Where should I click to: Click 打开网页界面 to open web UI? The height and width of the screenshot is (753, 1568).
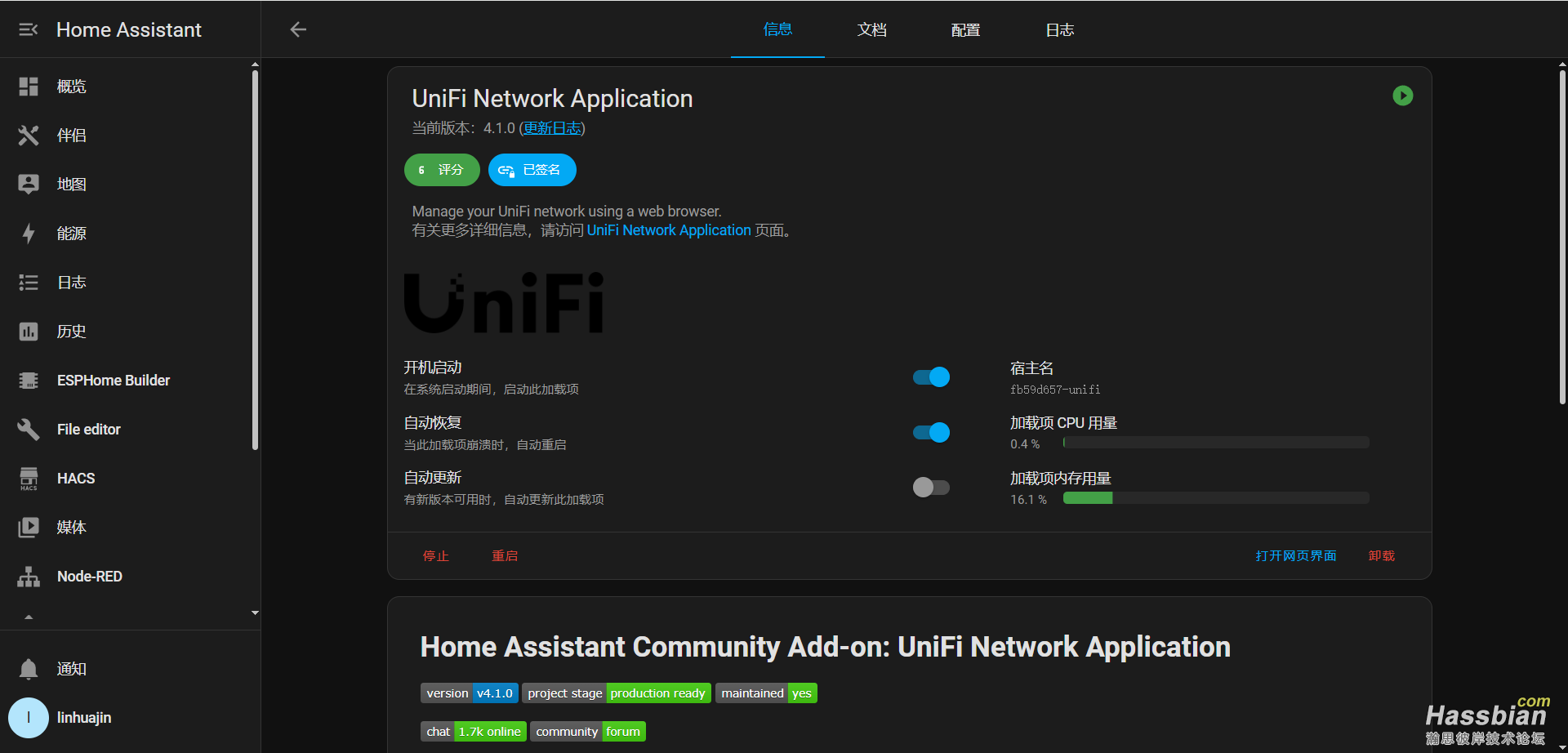click(1296, 556)
